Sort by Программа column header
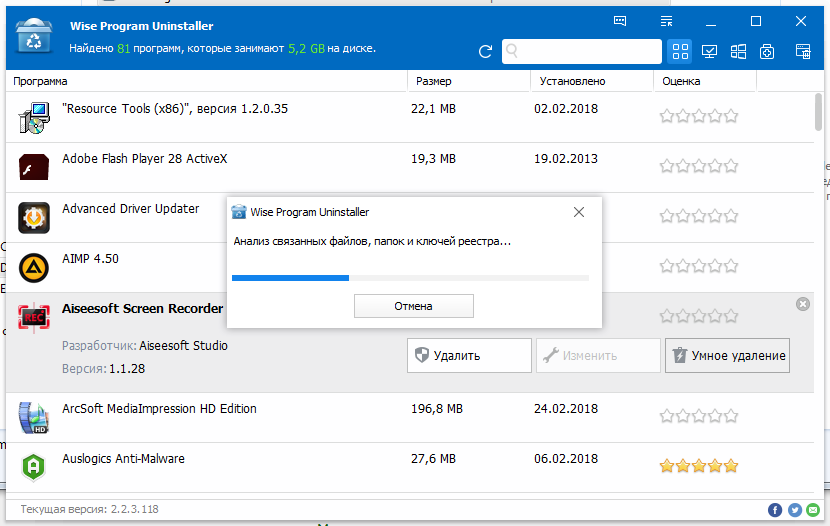 coord(40,81)
